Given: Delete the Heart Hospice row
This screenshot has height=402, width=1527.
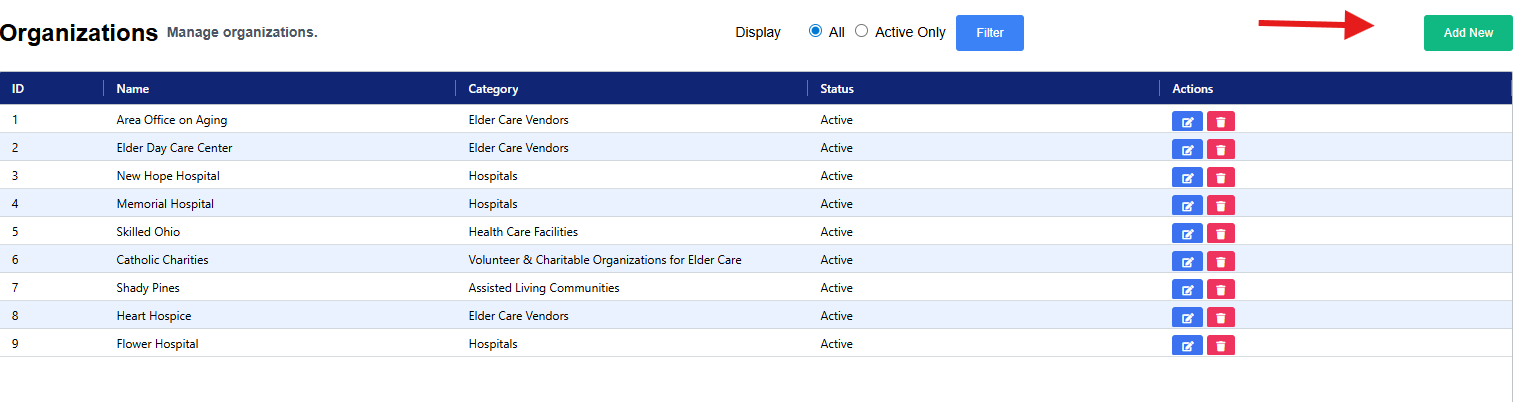Looking at the screenshot, I should point(1220,318).
